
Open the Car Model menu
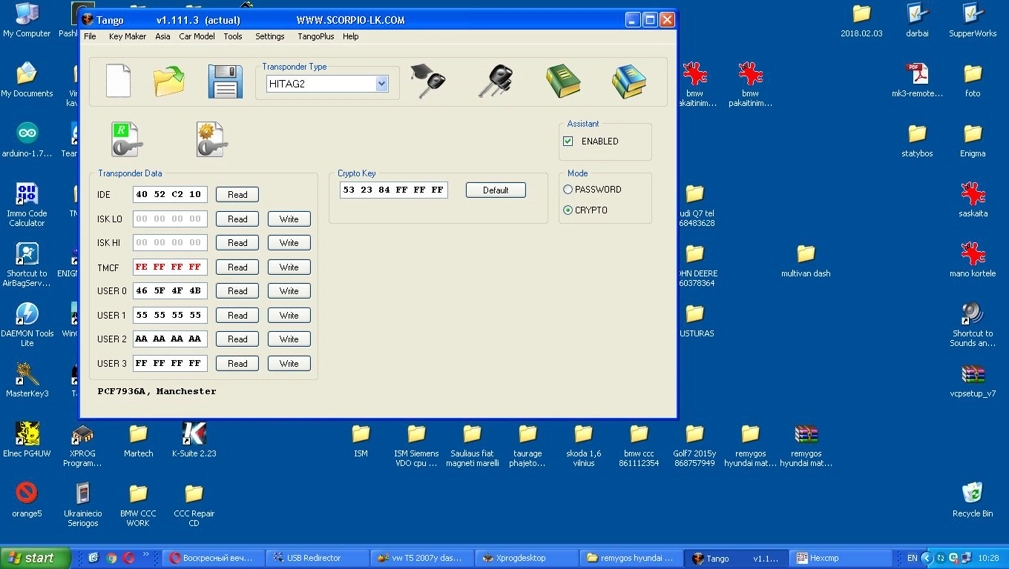coord(197,36)
